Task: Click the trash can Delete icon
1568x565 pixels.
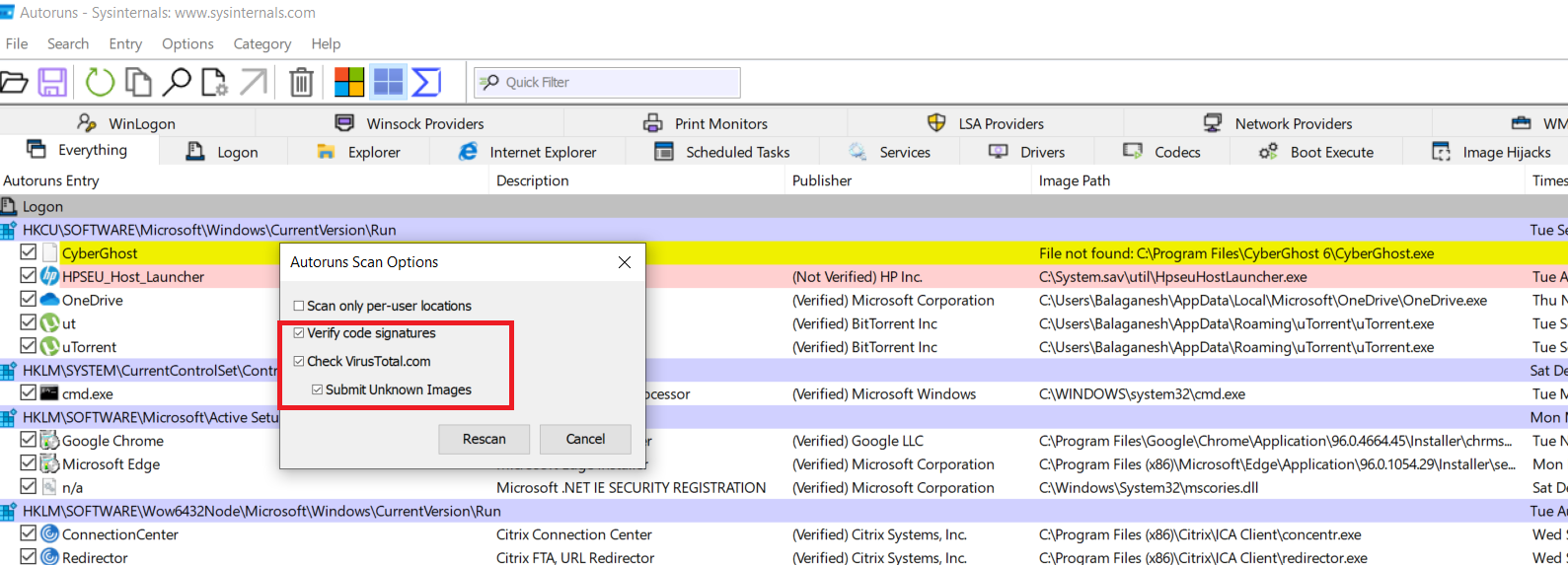Action: click(x=301, y=82)
